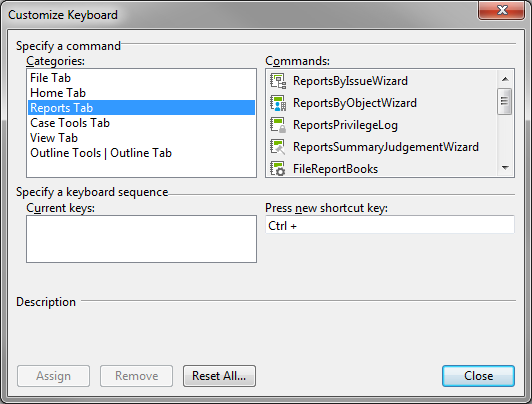Click the Commands list scroll-up arrow
Image resolution: width=532 pixels, height=404 pixels.
click(x=505, y=79)
